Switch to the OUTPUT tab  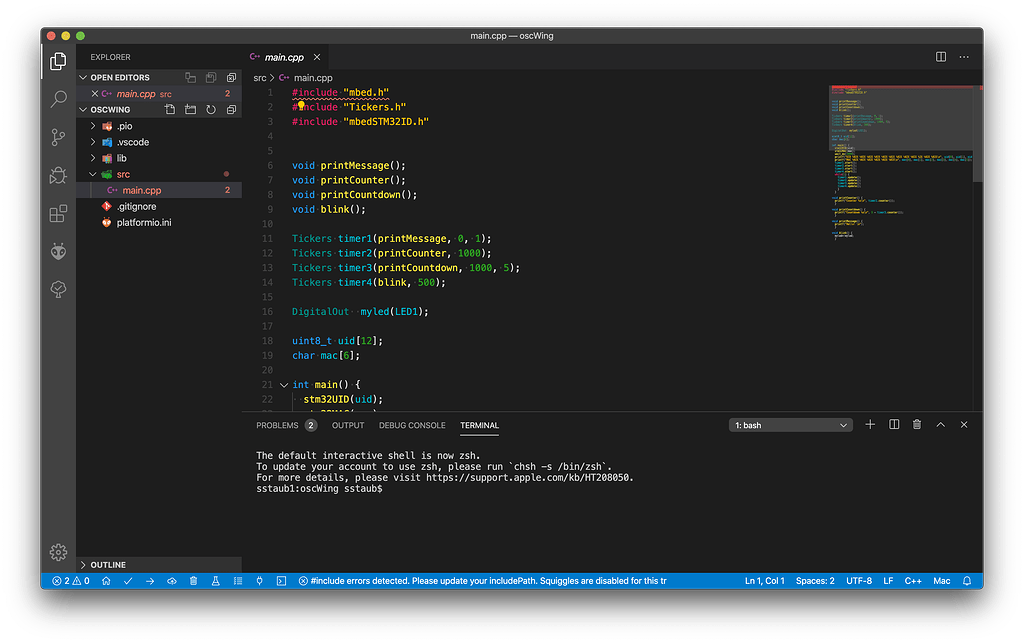tap(347, 424)
